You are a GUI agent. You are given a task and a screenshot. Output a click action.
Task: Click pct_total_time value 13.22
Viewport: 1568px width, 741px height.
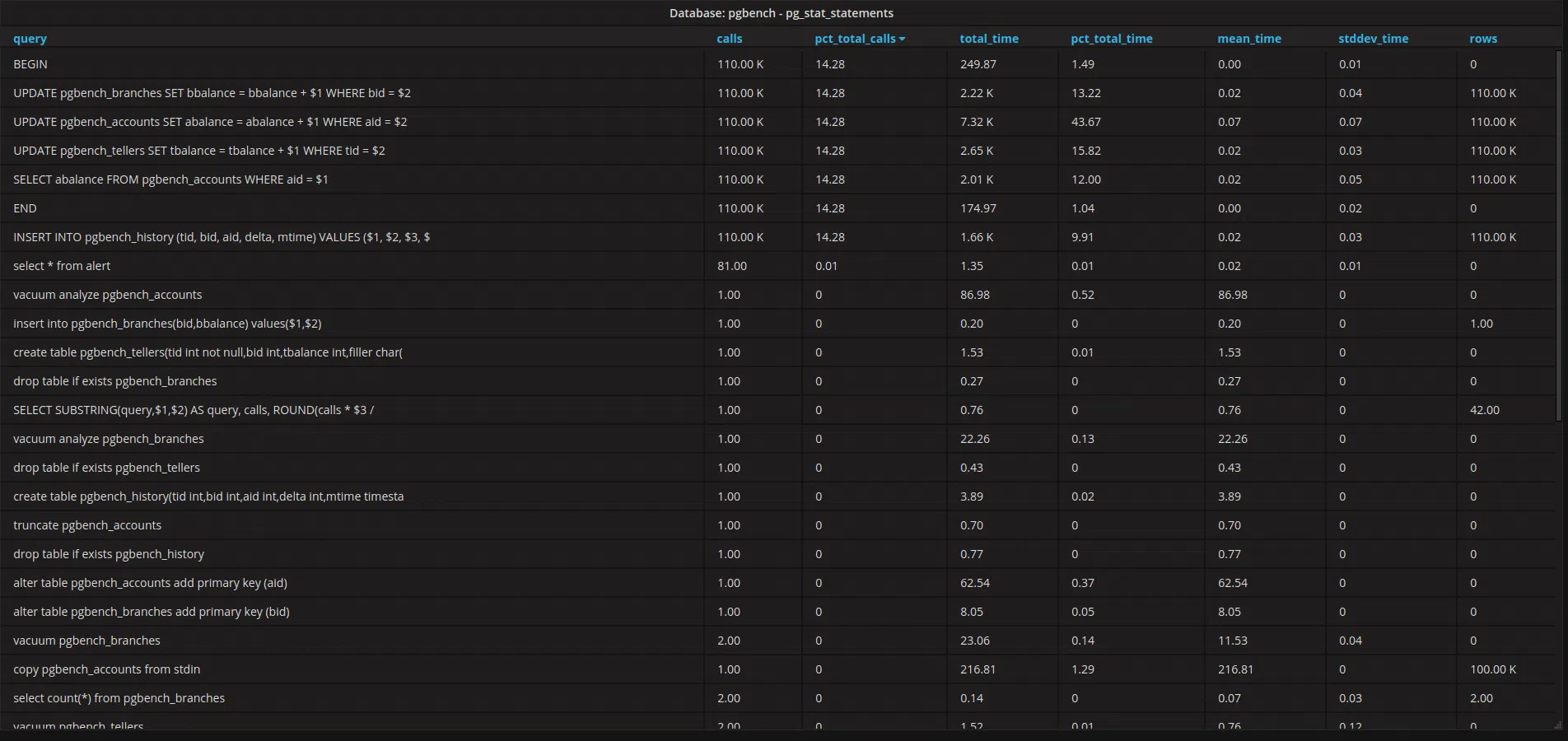click(1086, 93)
